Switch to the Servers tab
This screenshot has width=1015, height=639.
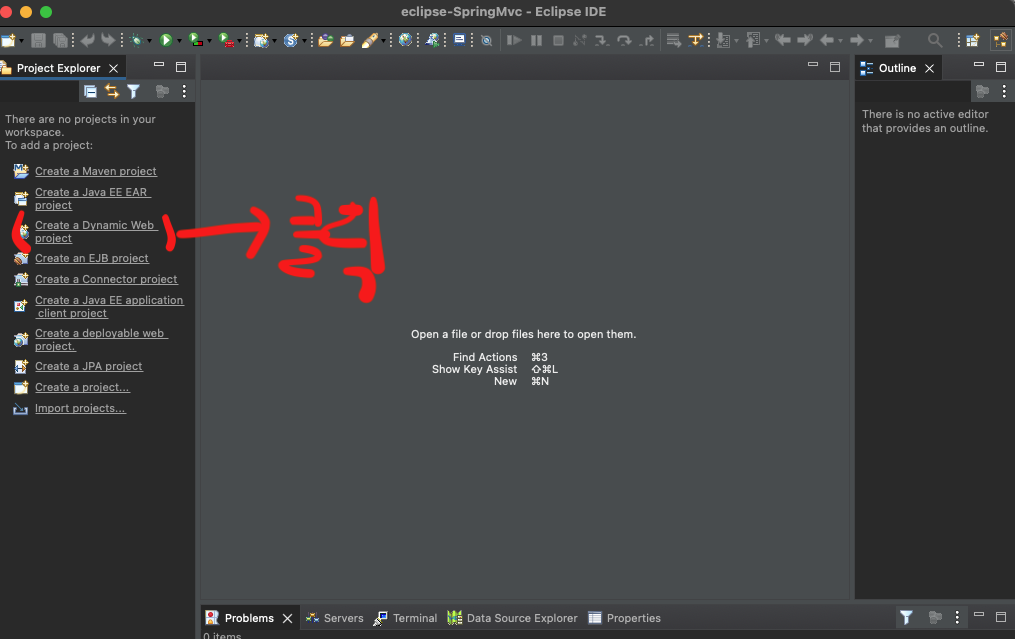point(335,618)
